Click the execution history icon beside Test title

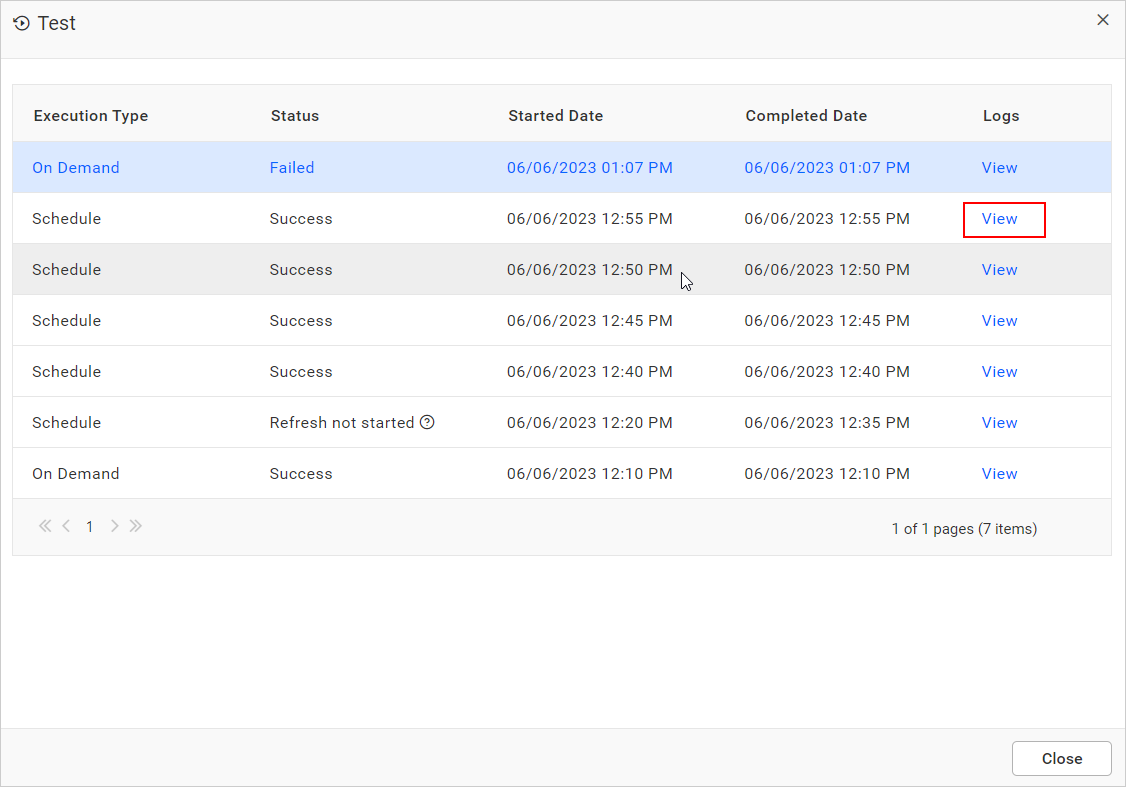tap(21, 22)
